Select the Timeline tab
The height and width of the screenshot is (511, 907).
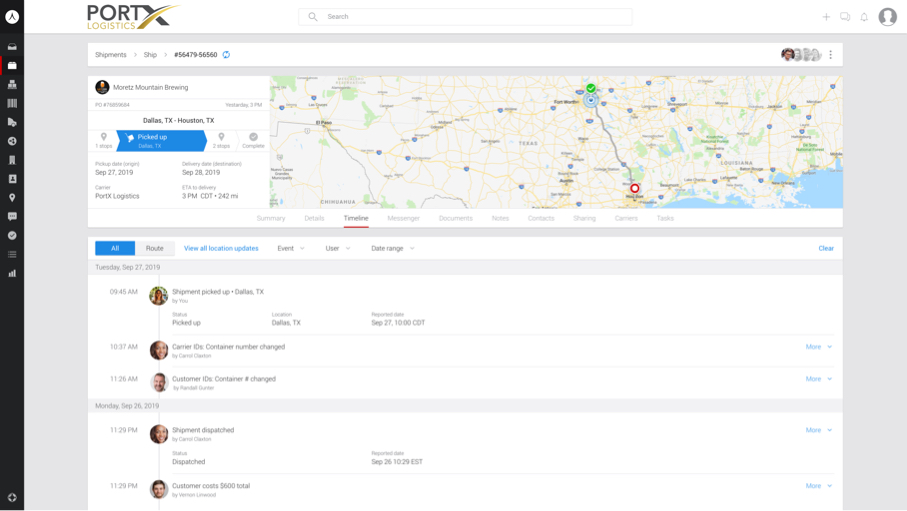pos(356,218)
